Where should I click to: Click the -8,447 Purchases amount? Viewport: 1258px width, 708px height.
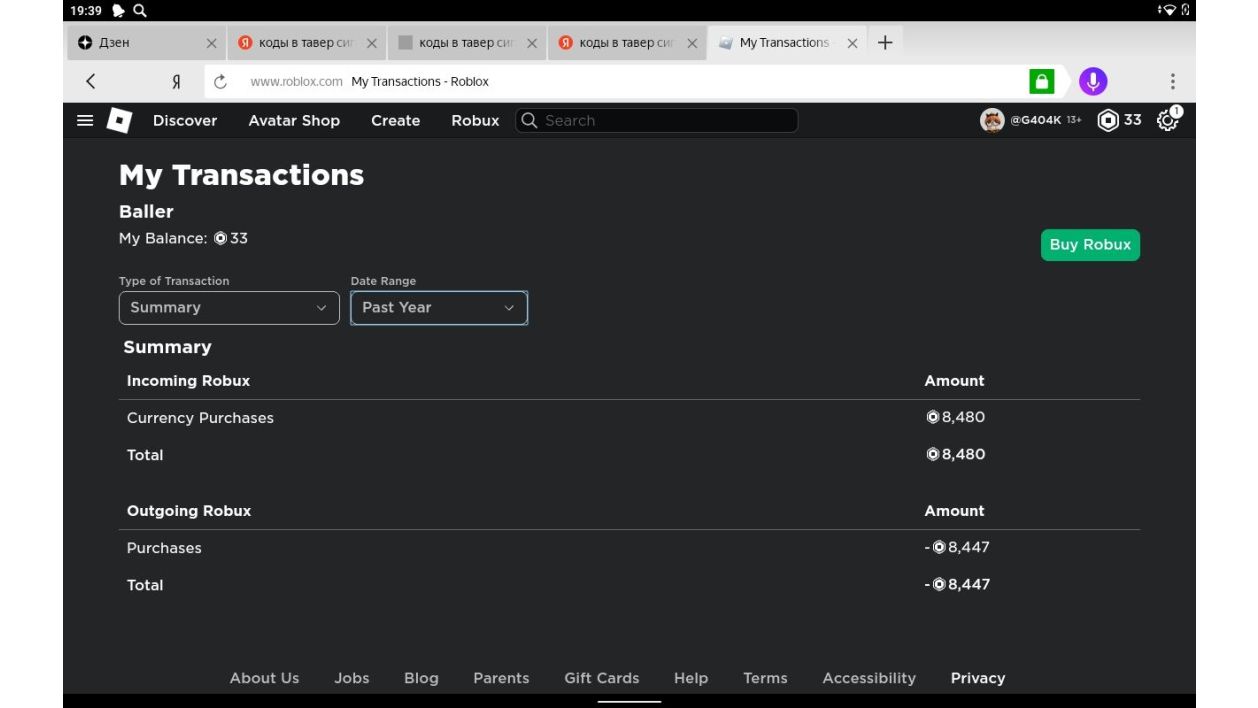pyautogui.click(x=957, y=547)
